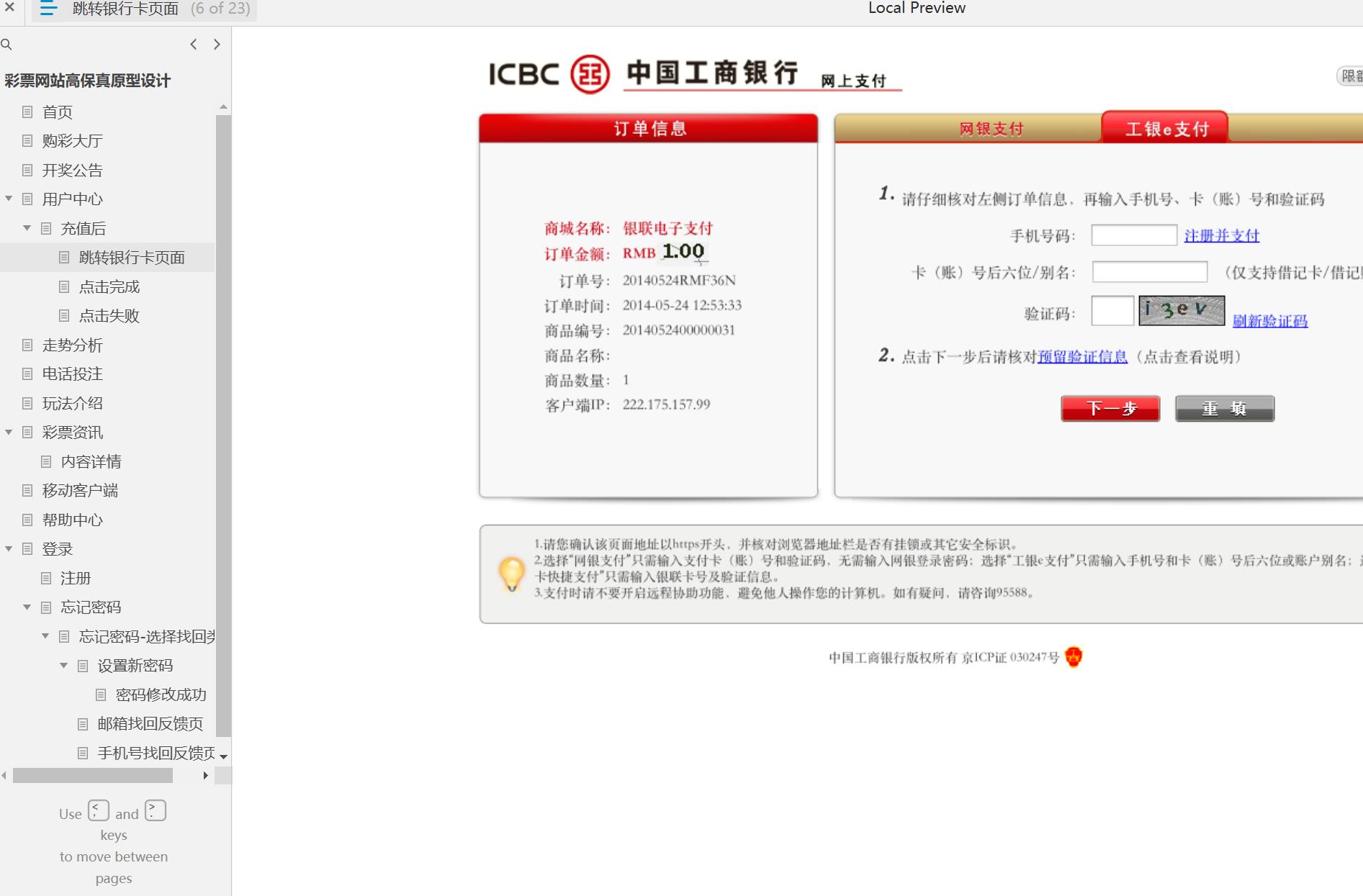Go to previous page with left chevron
Image resolution: width=1363 pixels, height=896 pixels.
[194, 45]
